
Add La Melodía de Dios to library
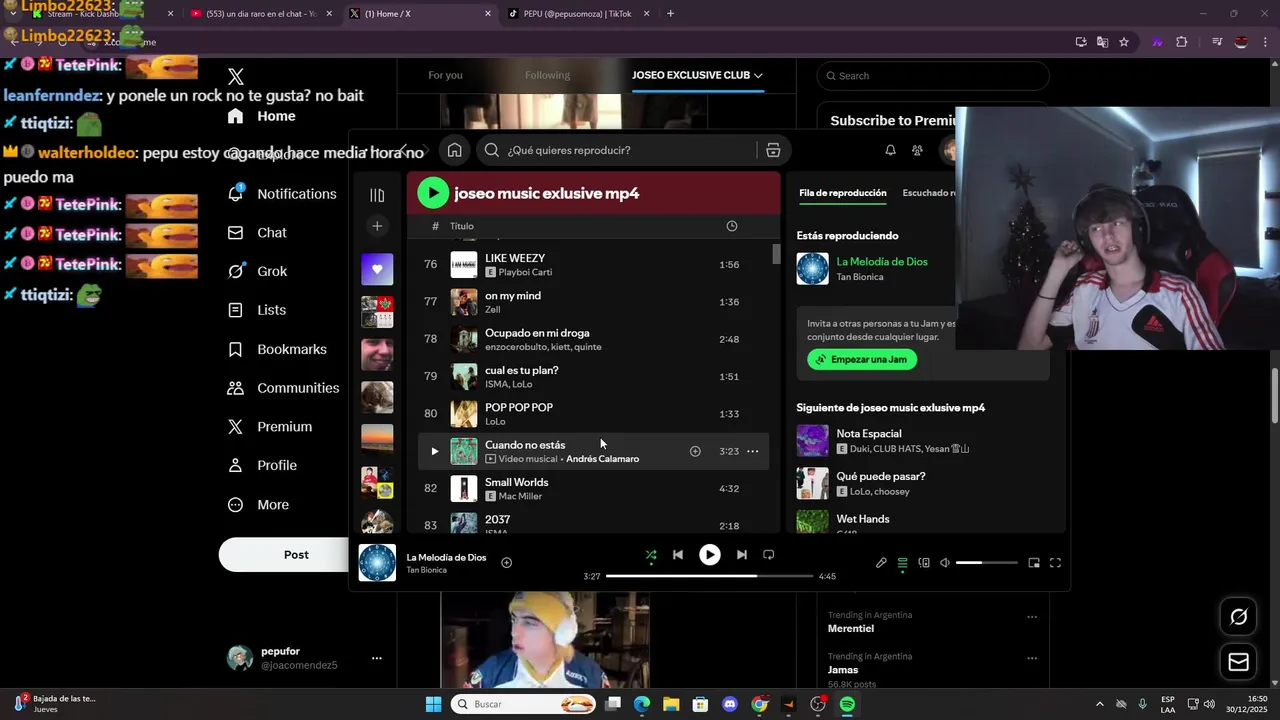tap(506, 563)
